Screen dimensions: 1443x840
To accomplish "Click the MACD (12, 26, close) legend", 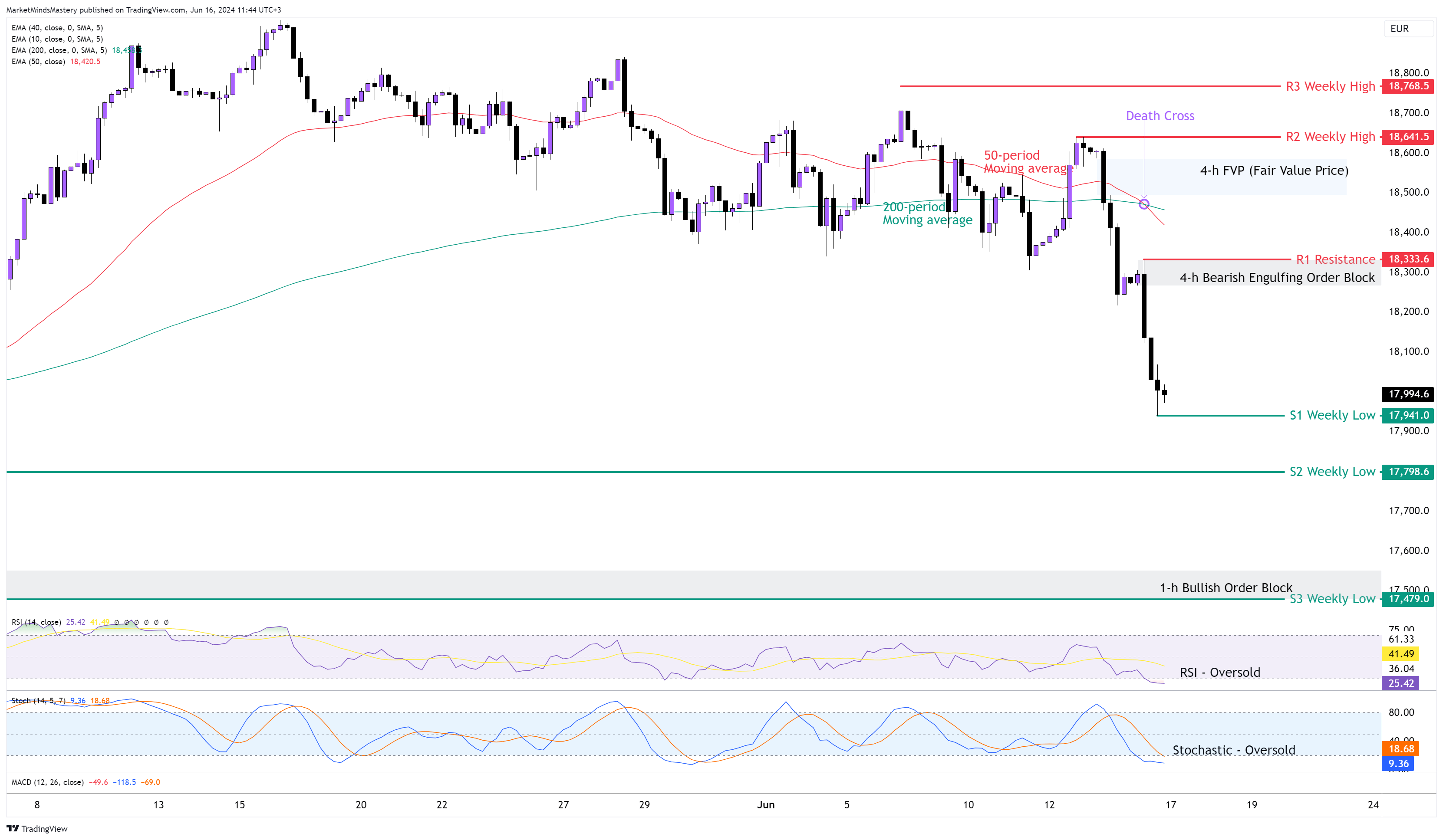I will pos(47,782).
